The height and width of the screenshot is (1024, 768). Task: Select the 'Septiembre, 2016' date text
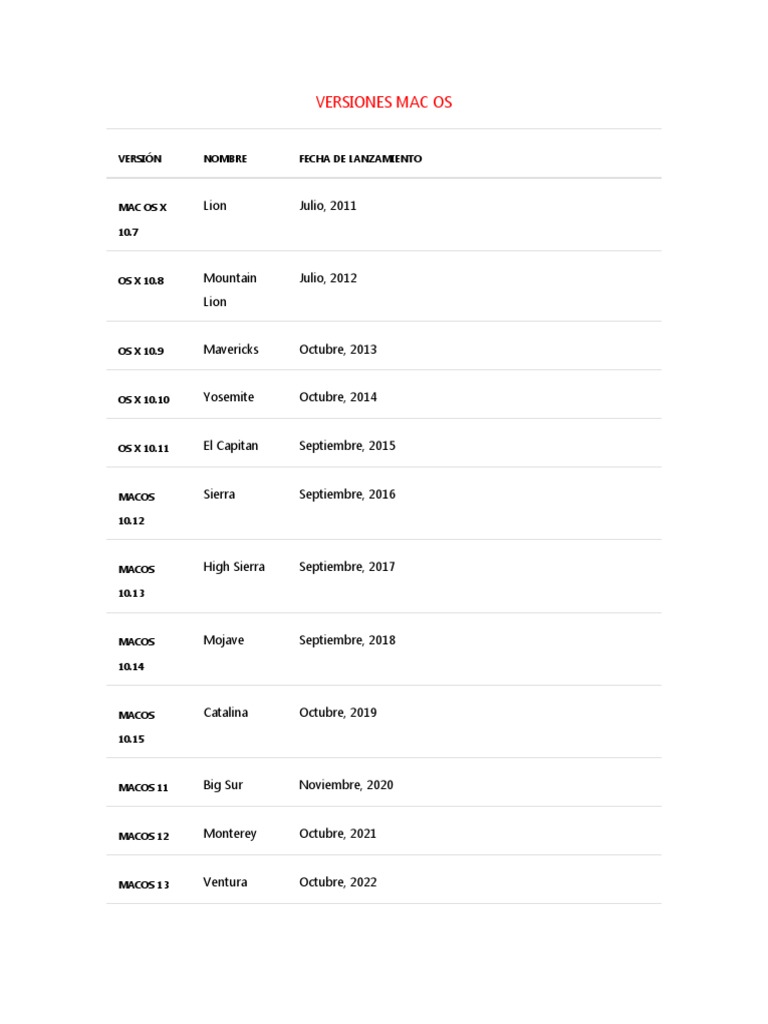click(x=347, y=494)
